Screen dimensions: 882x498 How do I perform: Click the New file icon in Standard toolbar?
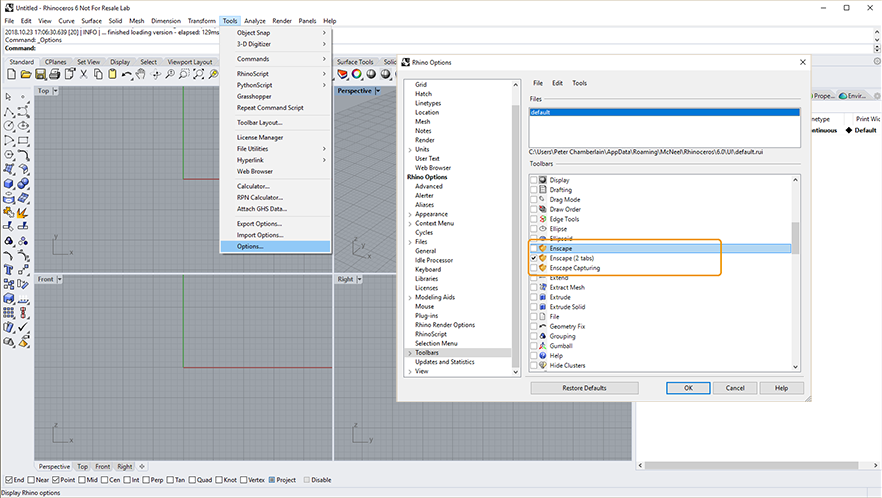9,74
